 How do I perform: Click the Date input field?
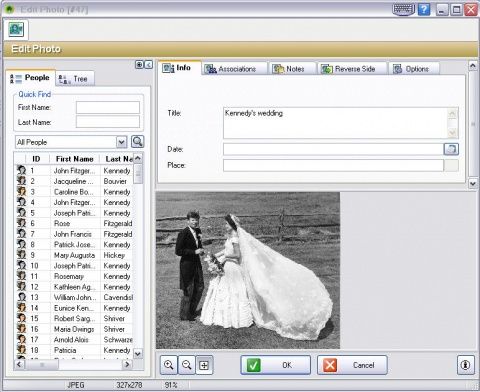[333, 149]
